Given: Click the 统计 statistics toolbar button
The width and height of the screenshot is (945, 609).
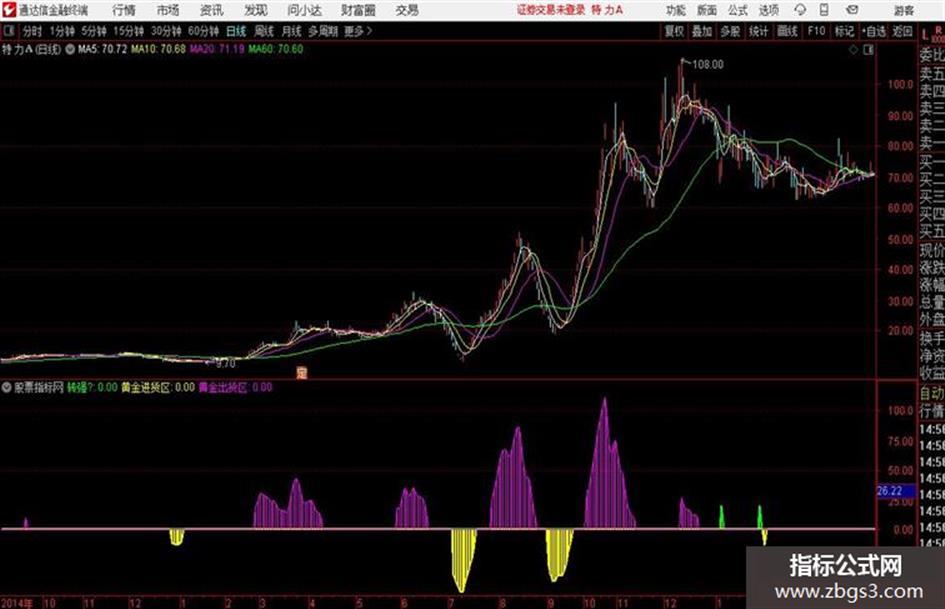Looking at the screenshot, I should pyautogui.click(x=758, y=31).
